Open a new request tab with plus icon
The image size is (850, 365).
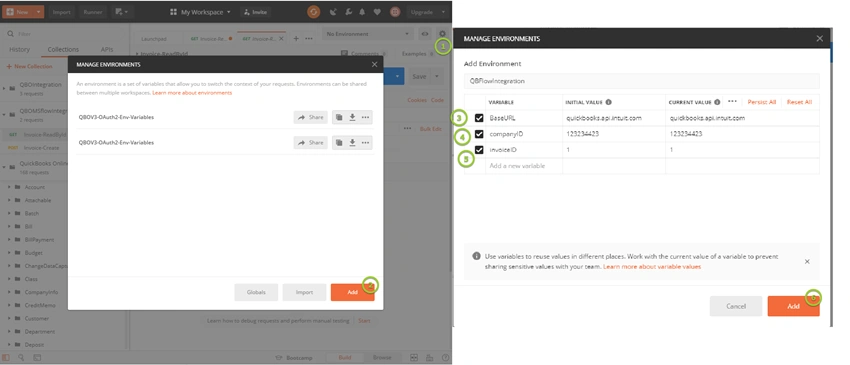click(296, 39)
